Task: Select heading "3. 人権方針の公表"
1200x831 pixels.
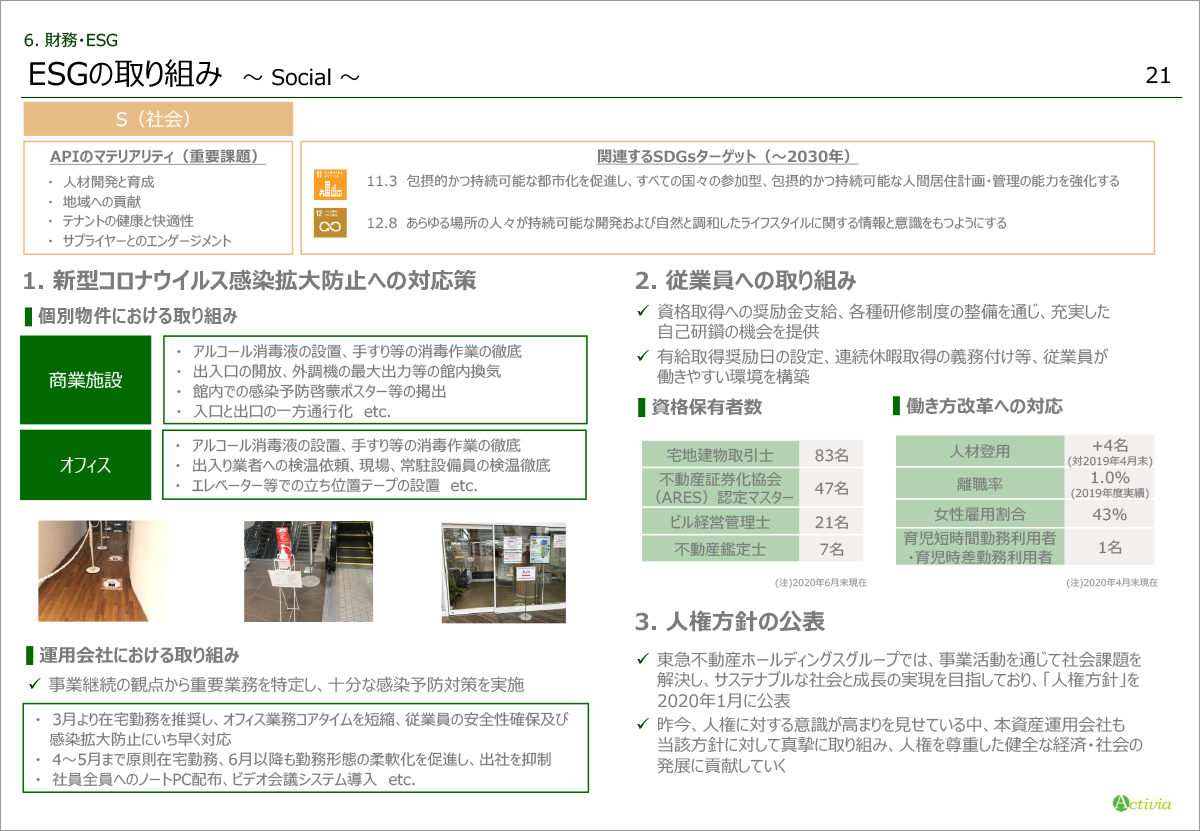Action: (x=730, y=621)
